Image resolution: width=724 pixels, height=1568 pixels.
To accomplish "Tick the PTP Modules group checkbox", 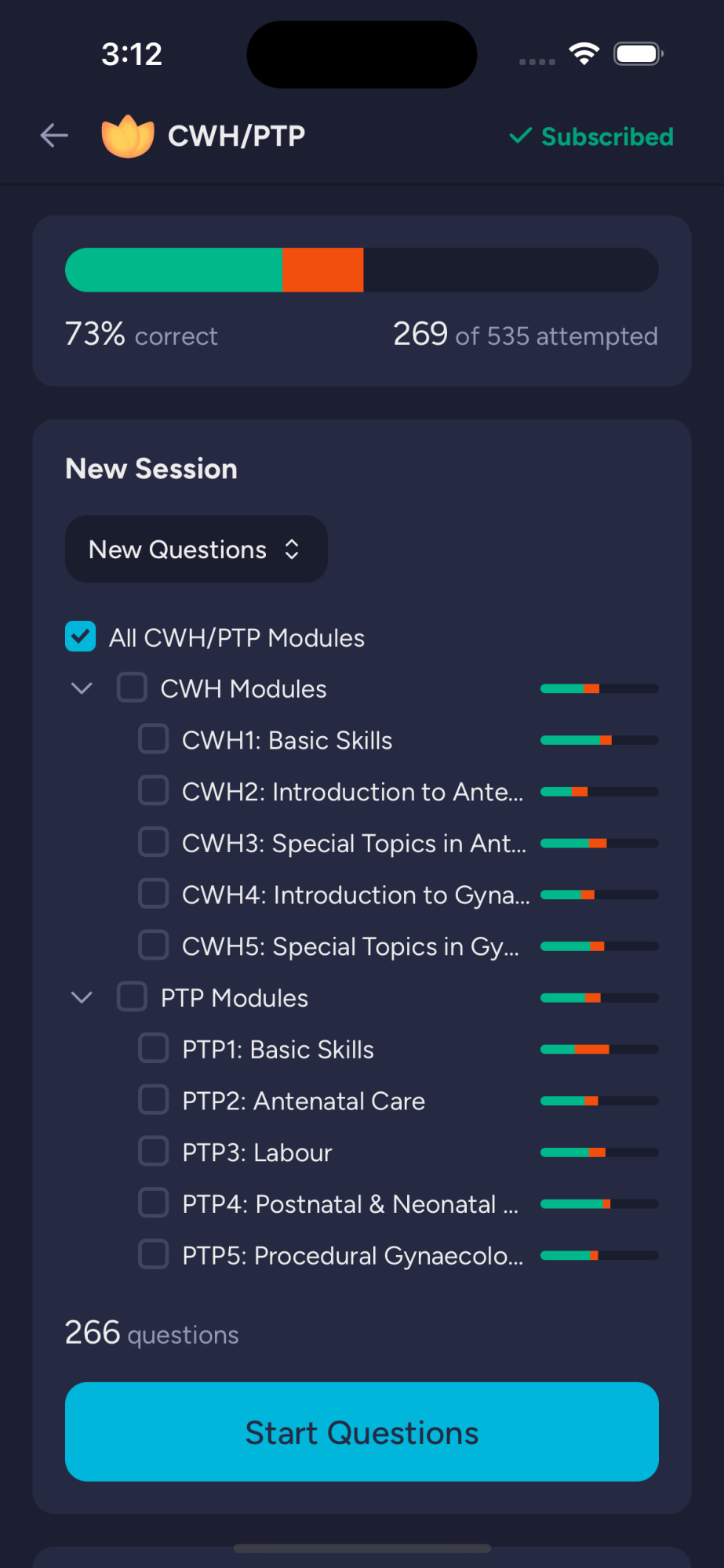I will click(x=132, y=996).
